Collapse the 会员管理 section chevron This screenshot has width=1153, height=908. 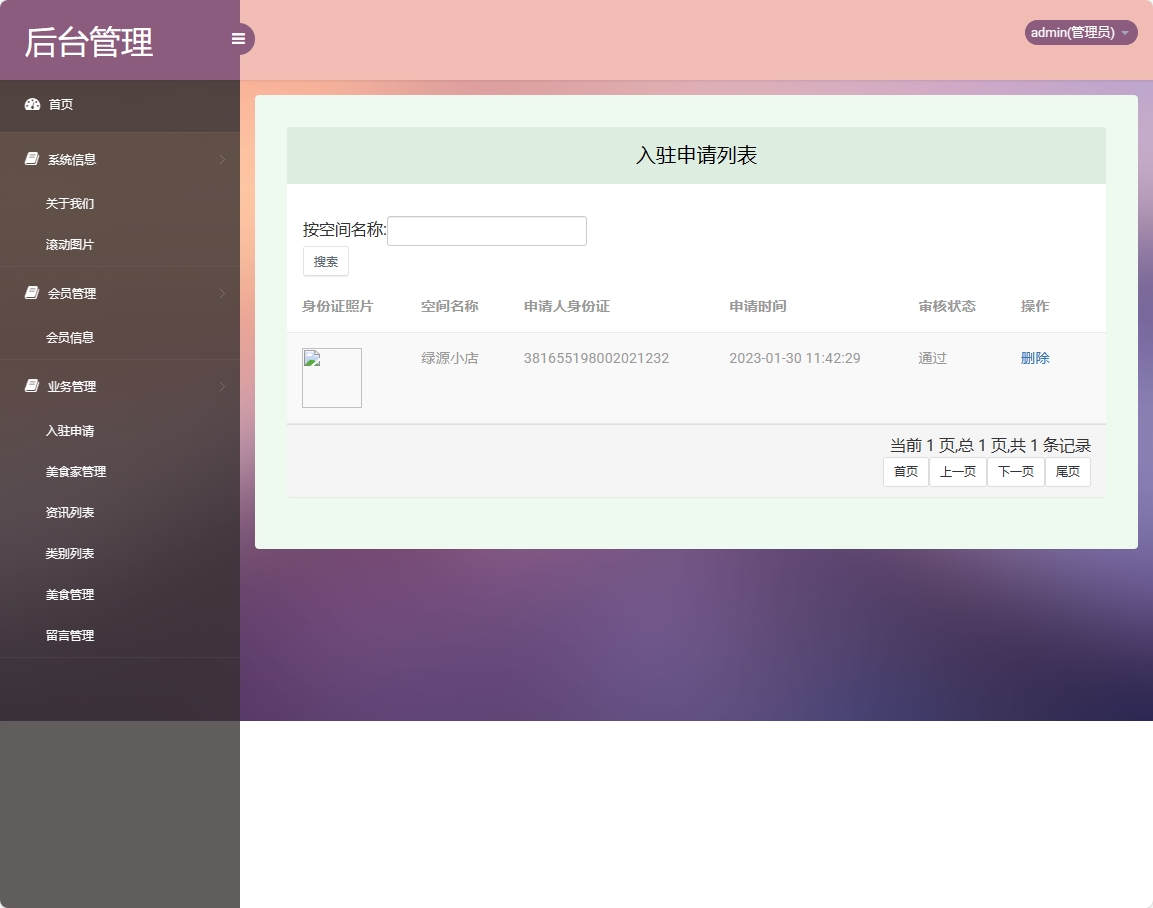[221, 294]
